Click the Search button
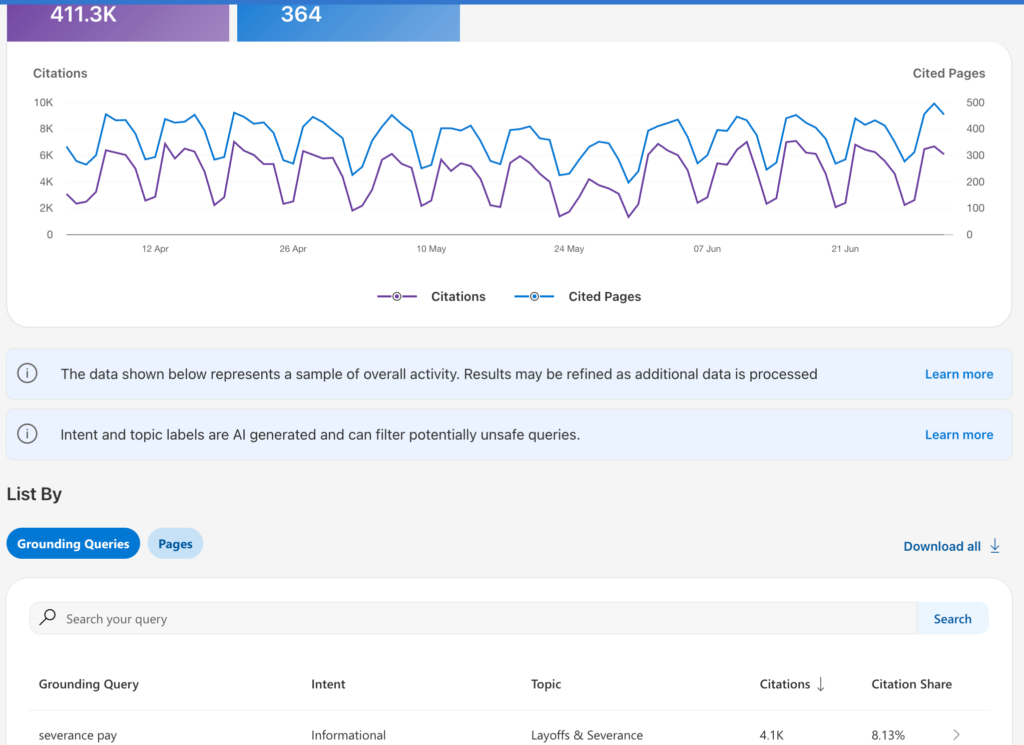 click(952, 618)
